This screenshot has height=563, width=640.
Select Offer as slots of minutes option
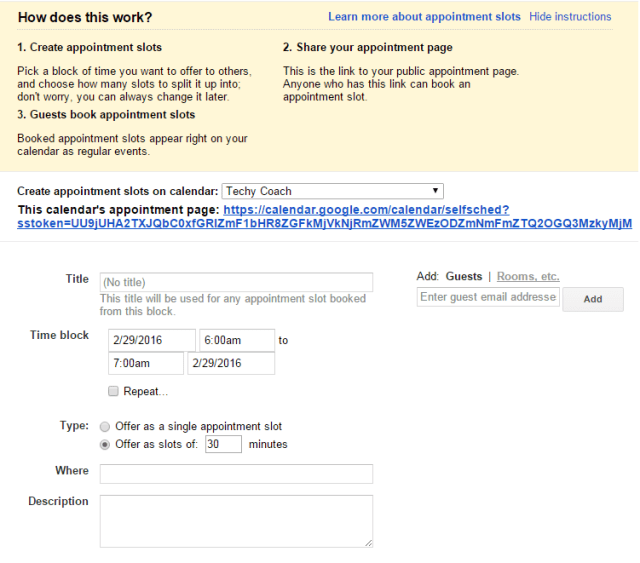pos(106,444)
